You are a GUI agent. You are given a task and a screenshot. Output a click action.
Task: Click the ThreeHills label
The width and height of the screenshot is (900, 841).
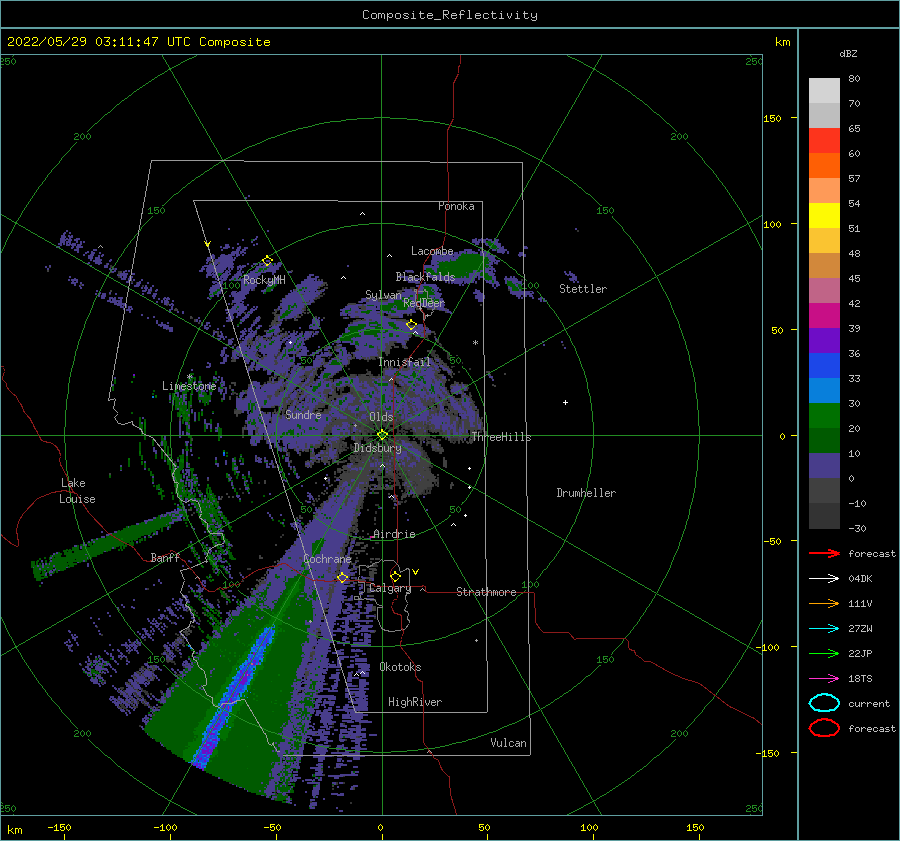click(501, 437)
